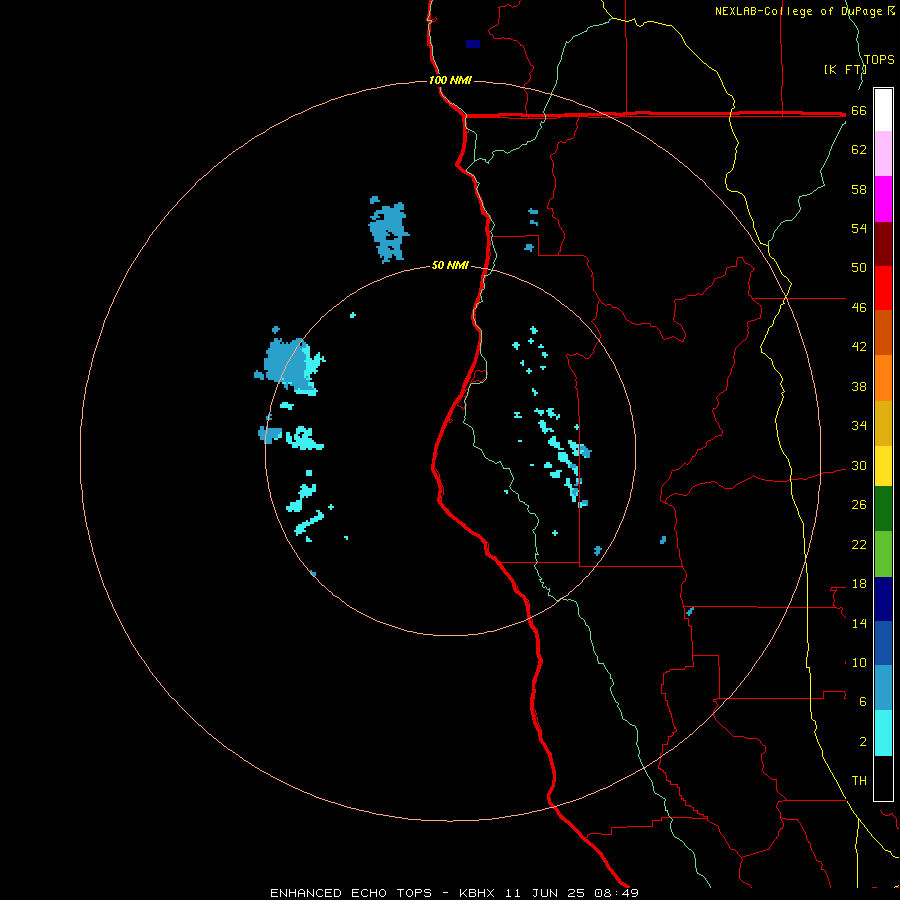Click the Enhanced Echo Tops KBHX caption

[x=454, y=893]
